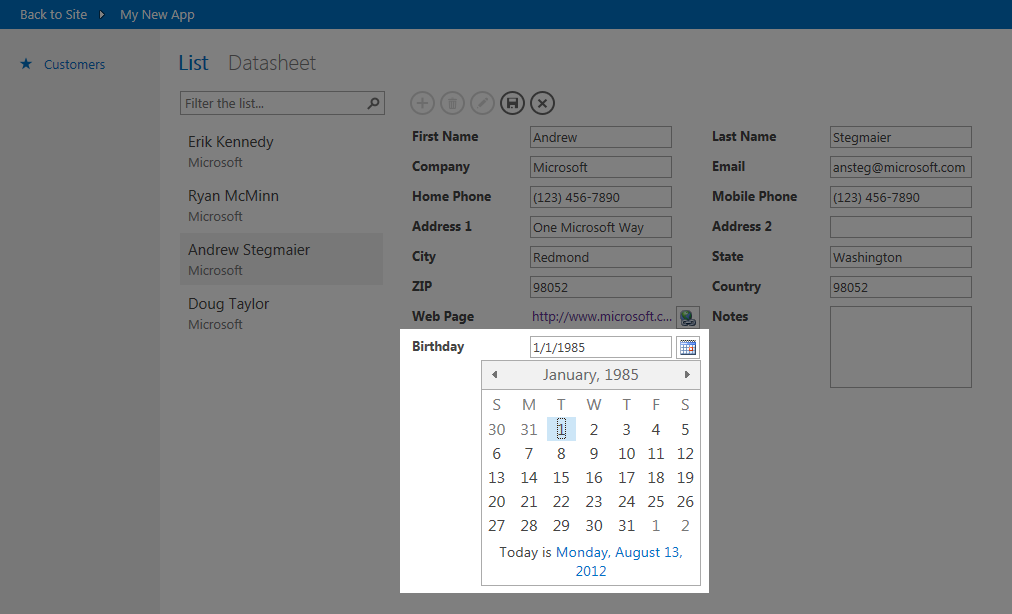This screenshot has width=1012, height=614.
Task: Click the Add new item plus icon
Action: pyautogui.click(x=422, y=103)
